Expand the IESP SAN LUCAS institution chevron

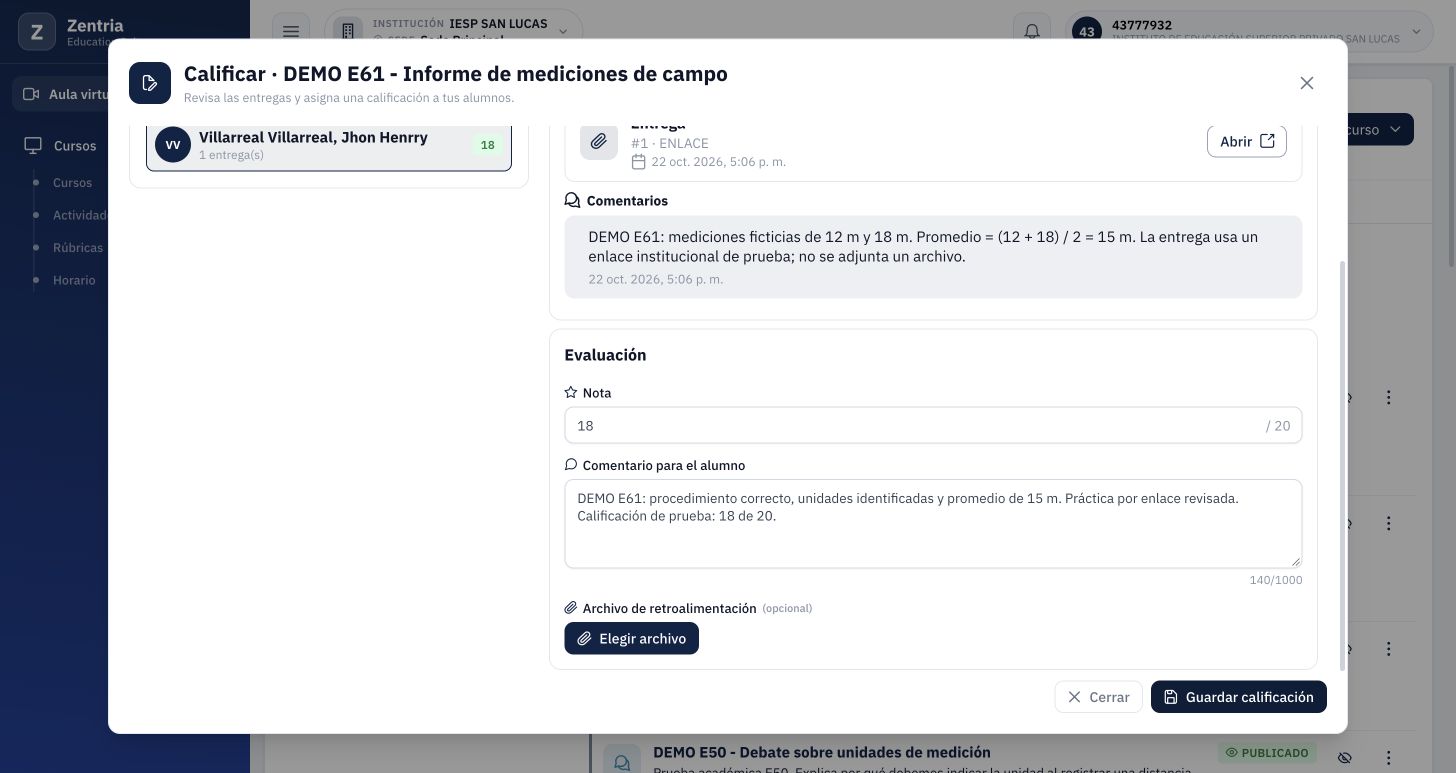click(x=562, y=32)
